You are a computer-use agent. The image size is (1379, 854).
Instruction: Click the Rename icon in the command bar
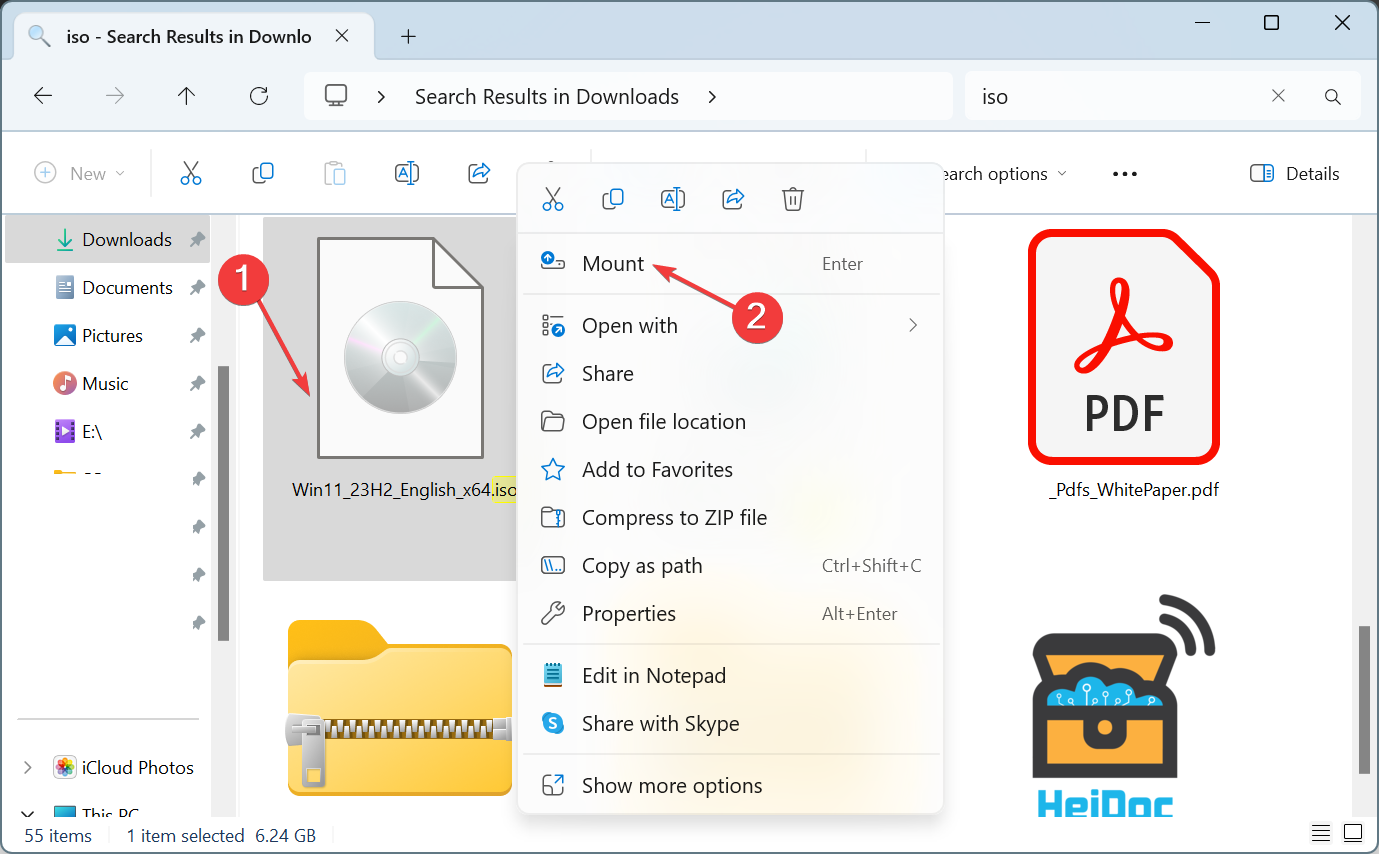(407, 173)
